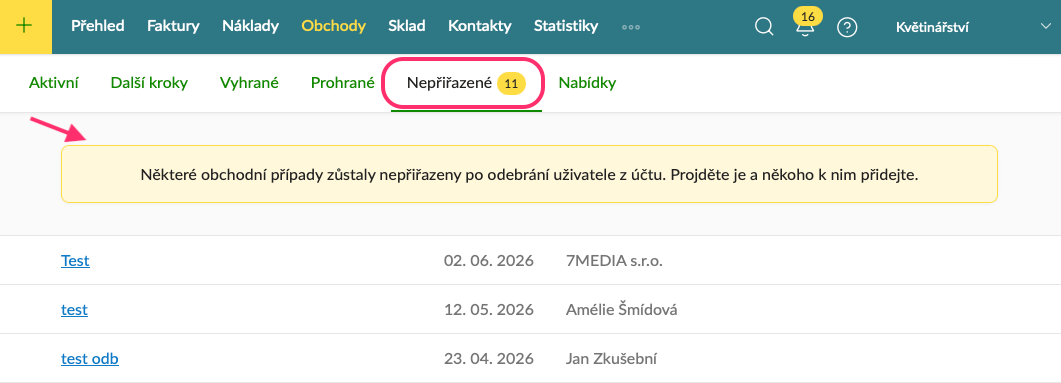Switch to the Vyhrané tab

(x=249, y=83)
